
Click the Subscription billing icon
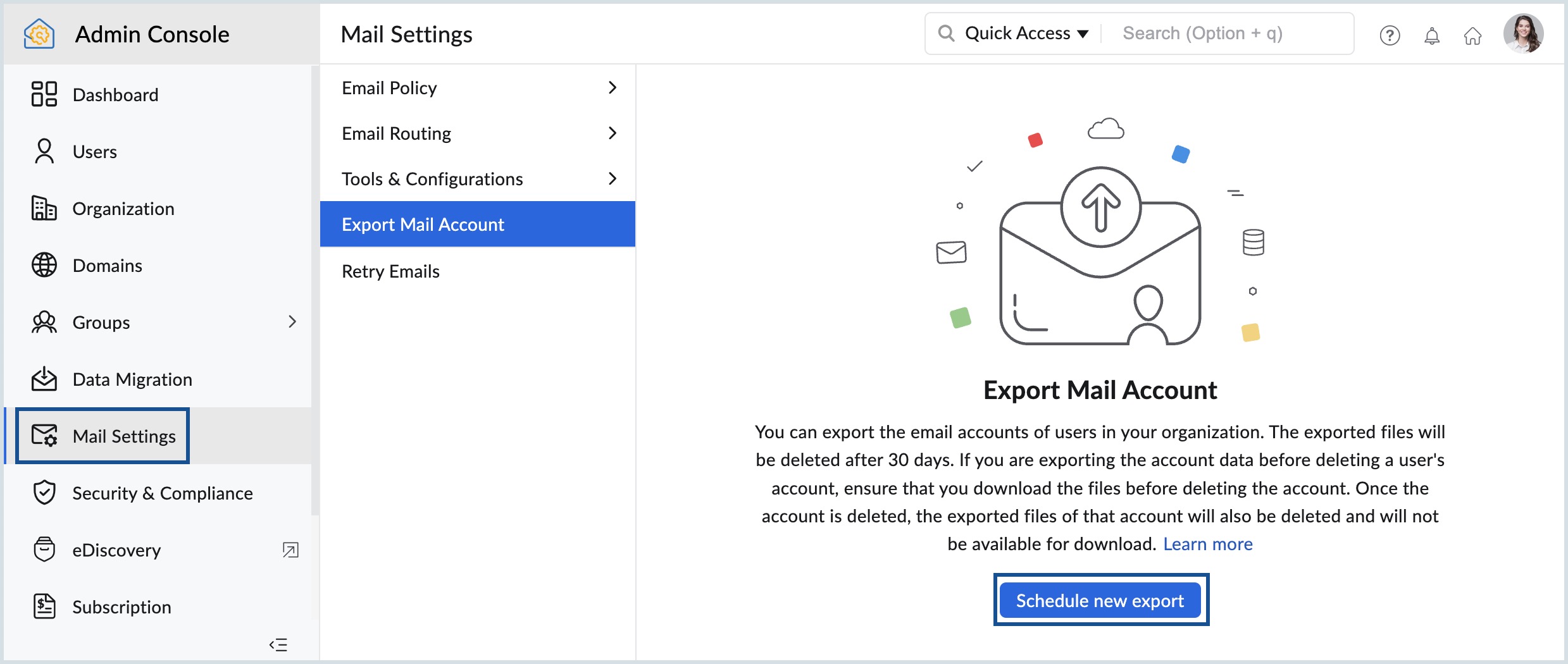[44, 606]
